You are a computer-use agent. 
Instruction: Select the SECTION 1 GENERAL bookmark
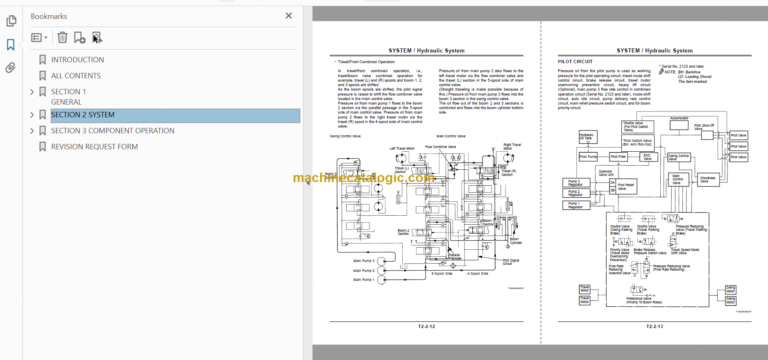click(x=69, y=97)
